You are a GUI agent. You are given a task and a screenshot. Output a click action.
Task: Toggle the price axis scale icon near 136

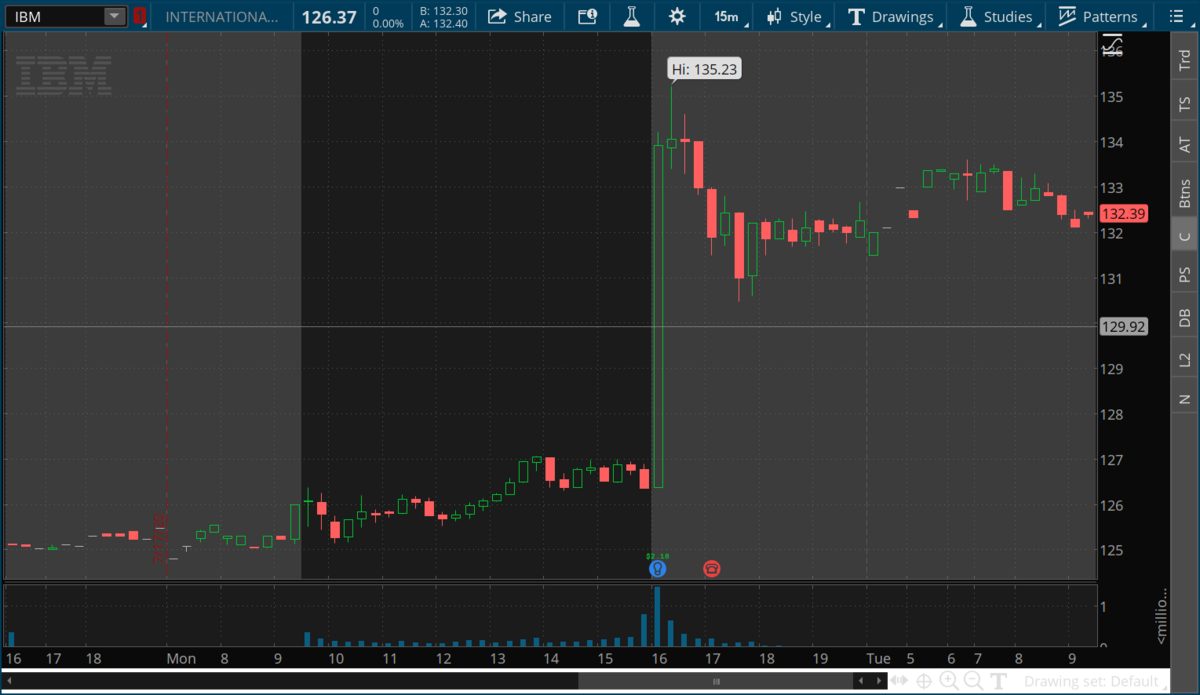1113,44
